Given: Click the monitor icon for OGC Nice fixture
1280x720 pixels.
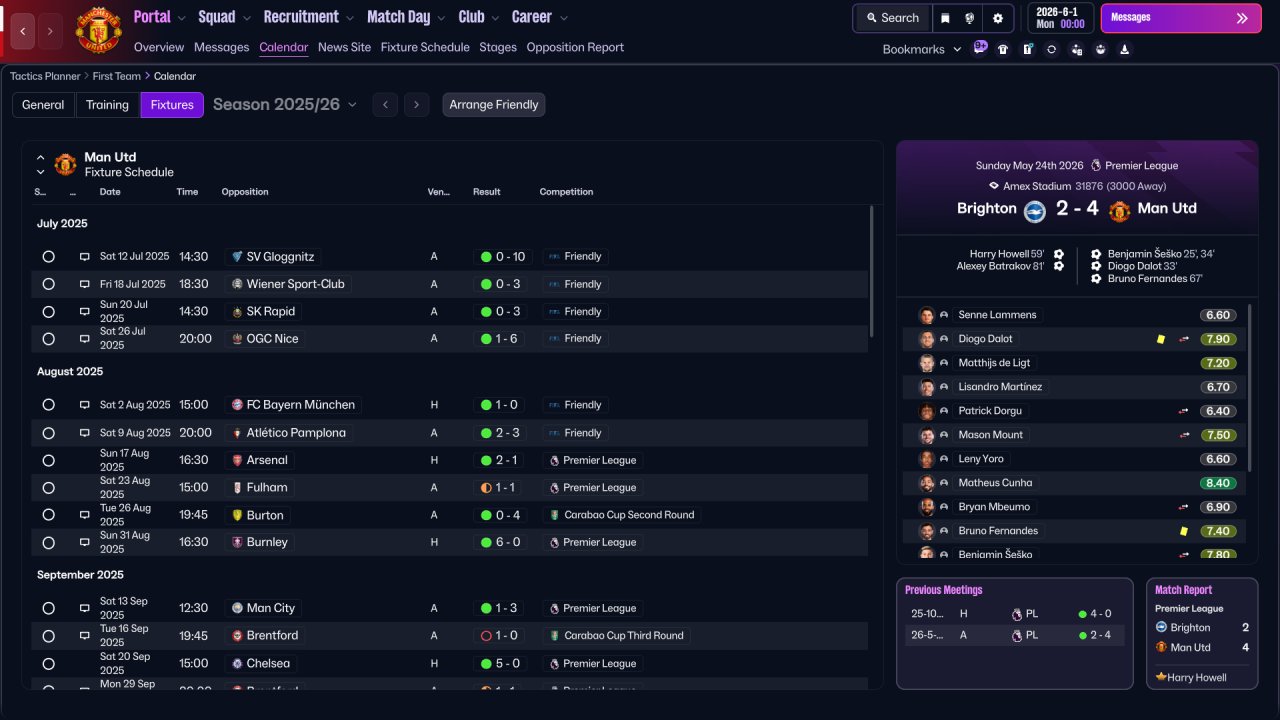Looking at the screenshot, I should pos(85,339).
